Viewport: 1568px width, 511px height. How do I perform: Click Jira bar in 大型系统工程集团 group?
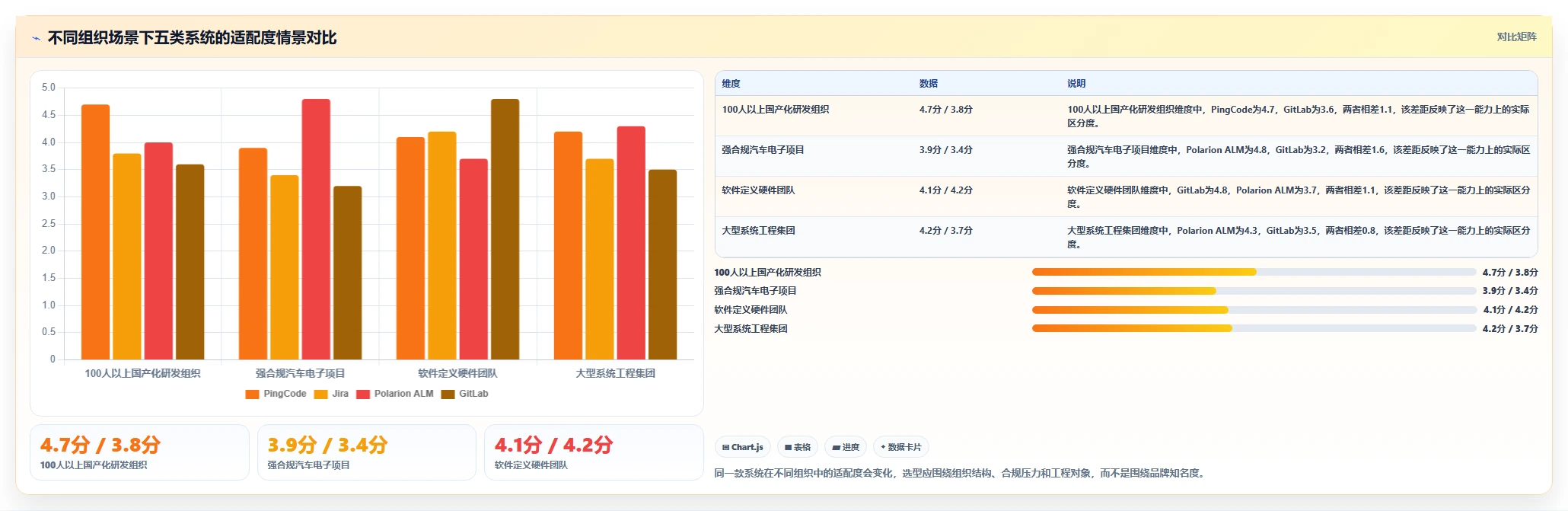click(599, 259)
